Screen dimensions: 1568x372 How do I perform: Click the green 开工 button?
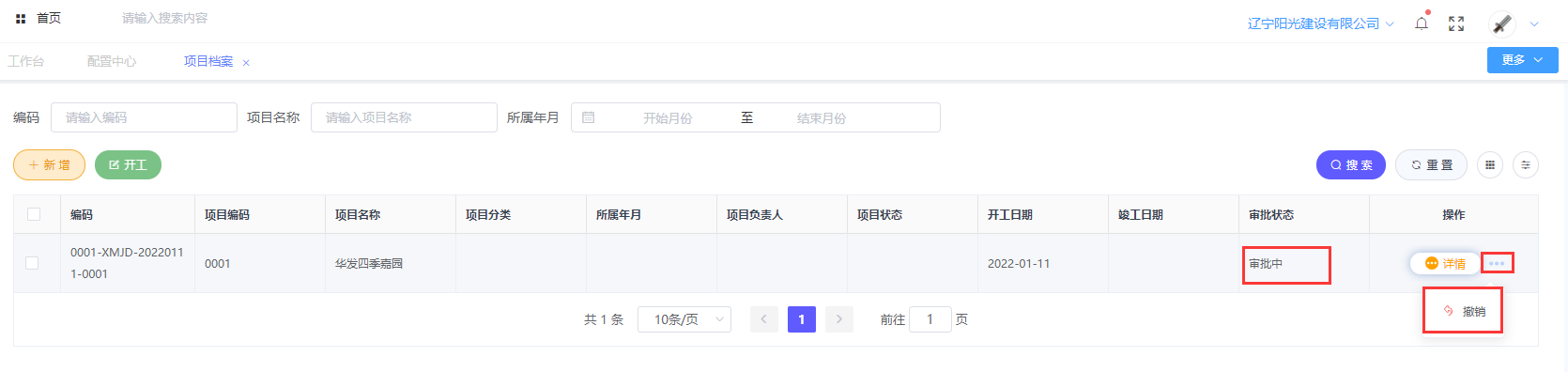click(x=128, y=164)
